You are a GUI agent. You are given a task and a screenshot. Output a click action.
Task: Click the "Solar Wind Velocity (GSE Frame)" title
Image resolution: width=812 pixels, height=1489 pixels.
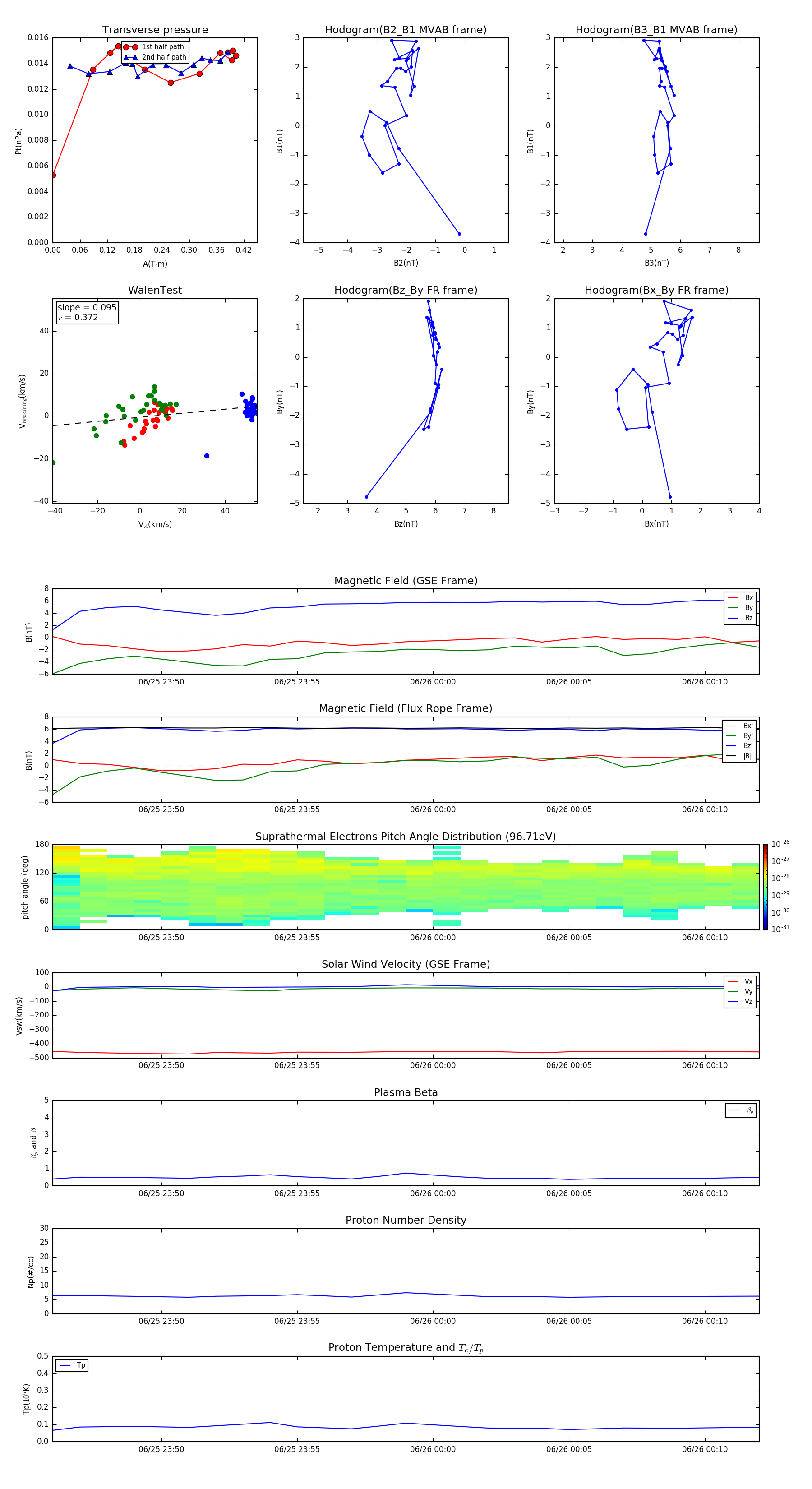406,965
